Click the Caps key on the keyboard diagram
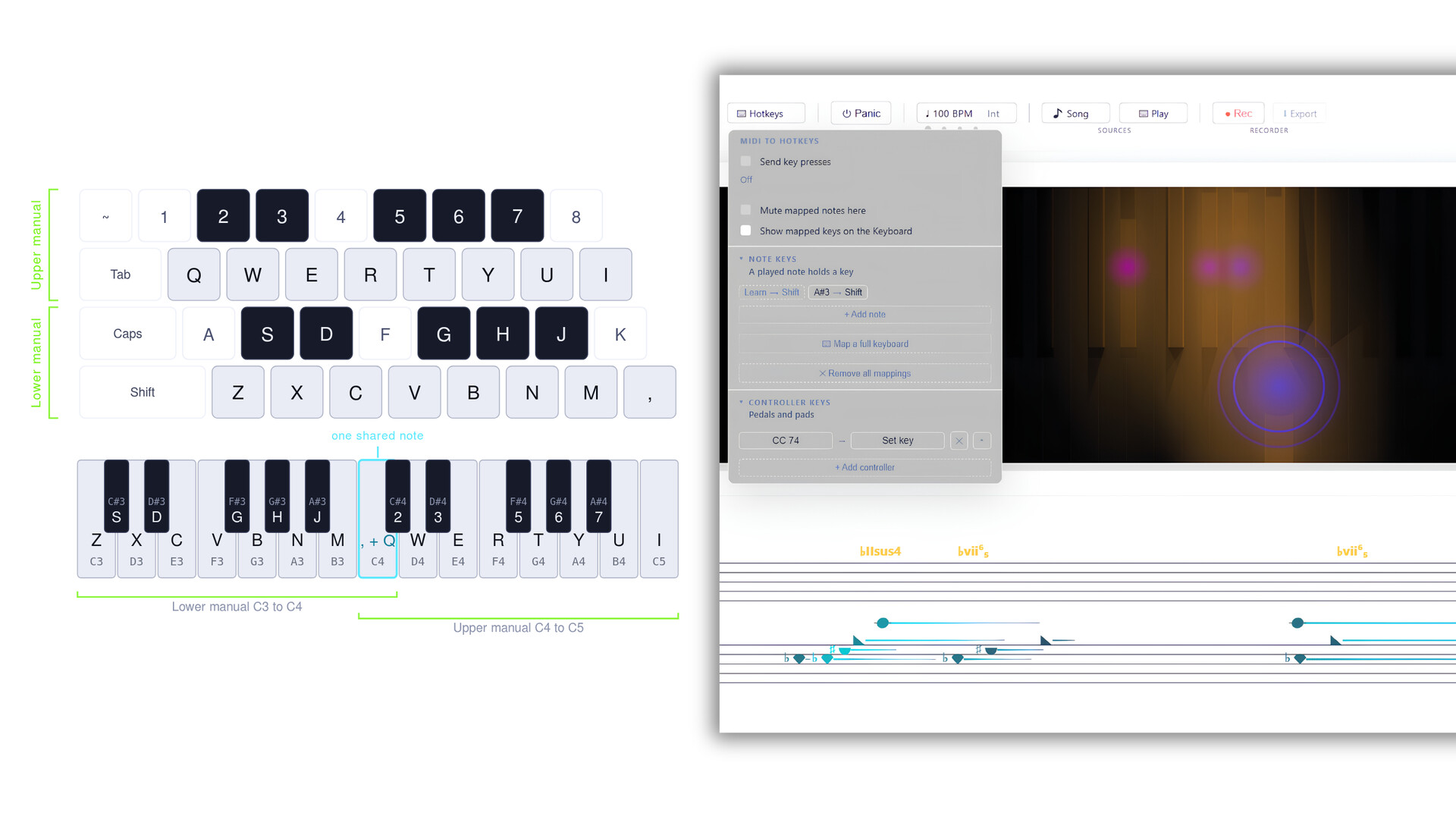This screenshot has width=1456, height=819. (x=127, y=334)
